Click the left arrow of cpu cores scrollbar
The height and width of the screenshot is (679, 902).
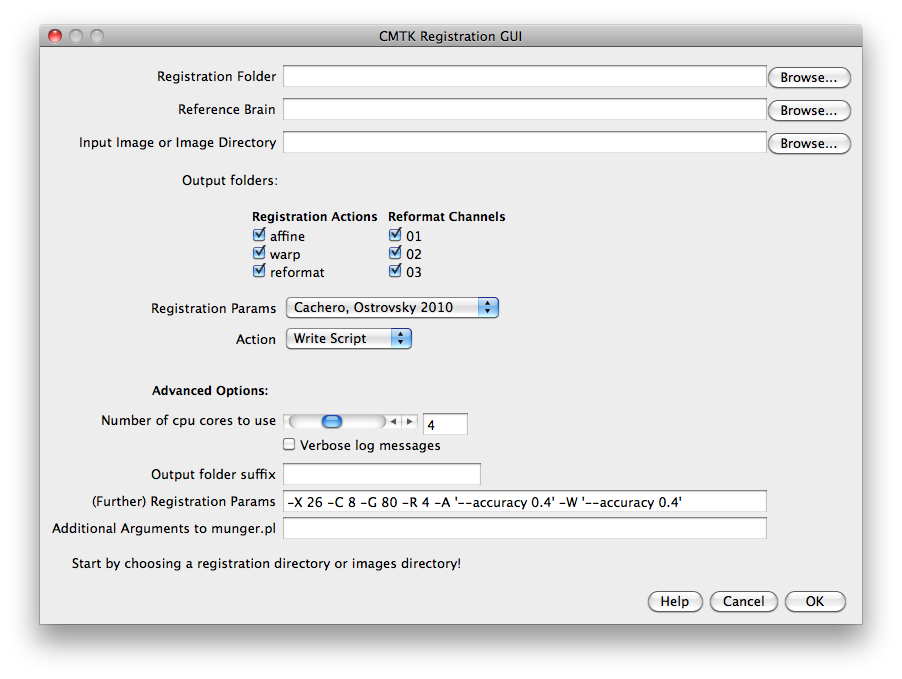pos(394,422)
